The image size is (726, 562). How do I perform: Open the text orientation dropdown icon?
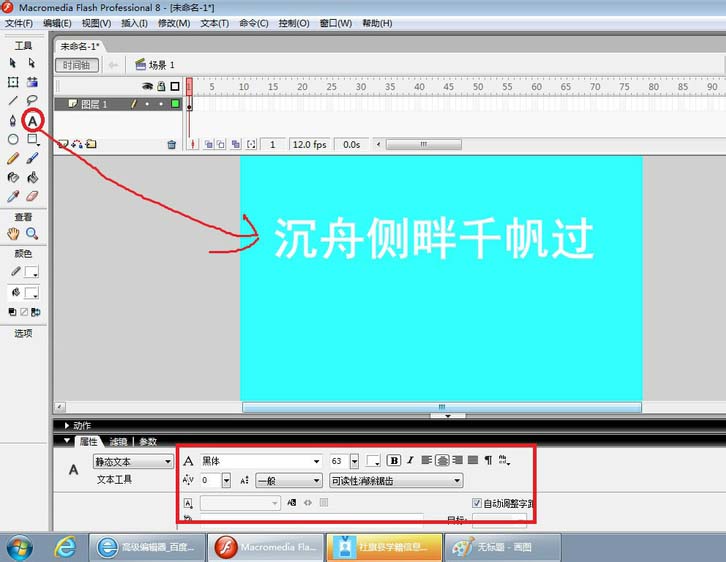tap(504, 460)
